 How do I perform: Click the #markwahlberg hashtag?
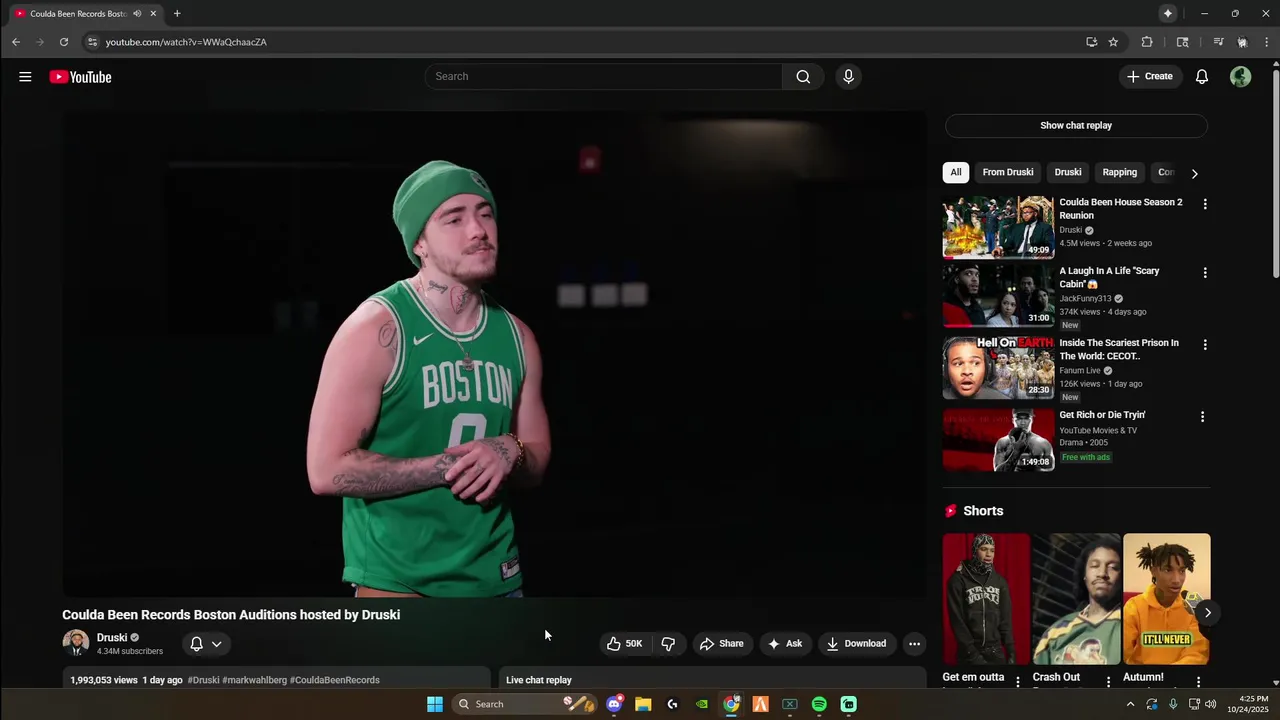[x=254, y=680]
